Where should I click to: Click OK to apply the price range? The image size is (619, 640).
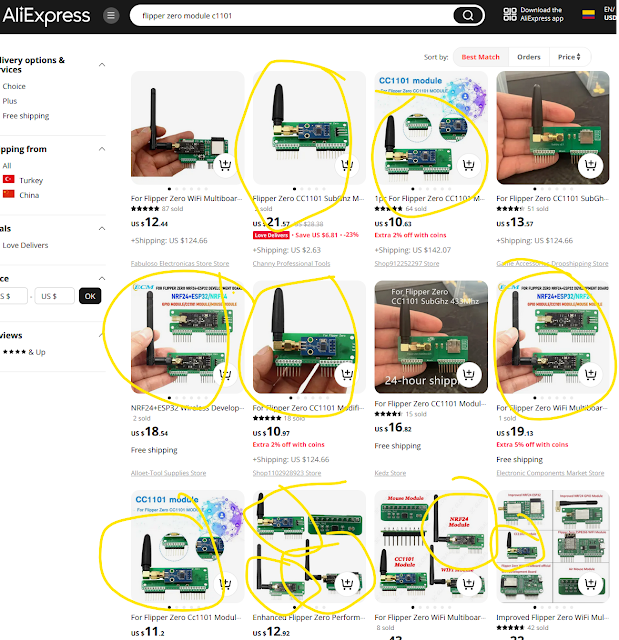[x=90, y=296]
